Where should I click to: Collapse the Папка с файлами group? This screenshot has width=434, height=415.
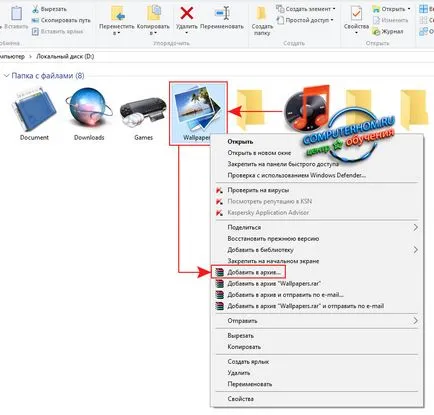point(6,76)
